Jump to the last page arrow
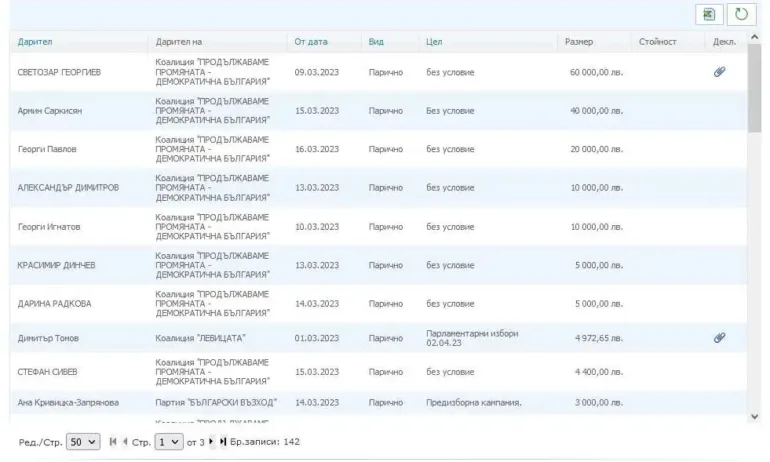The height and width of the screenshot is (462, 770). coord(221,442)
